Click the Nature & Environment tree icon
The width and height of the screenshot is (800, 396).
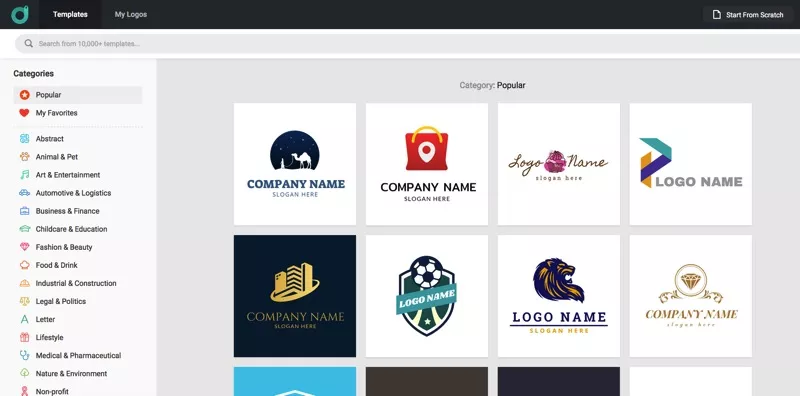(x=24, y=374)
